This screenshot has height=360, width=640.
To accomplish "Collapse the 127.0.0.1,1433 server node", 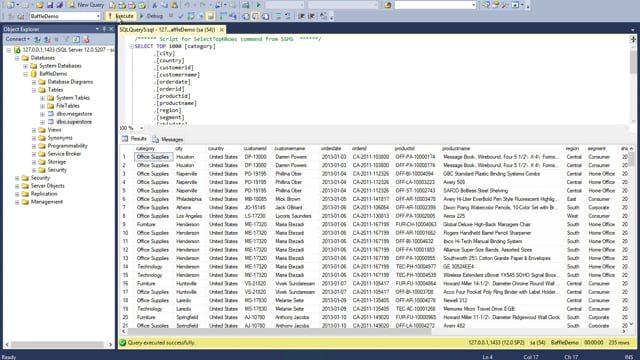I will (9, 50).
